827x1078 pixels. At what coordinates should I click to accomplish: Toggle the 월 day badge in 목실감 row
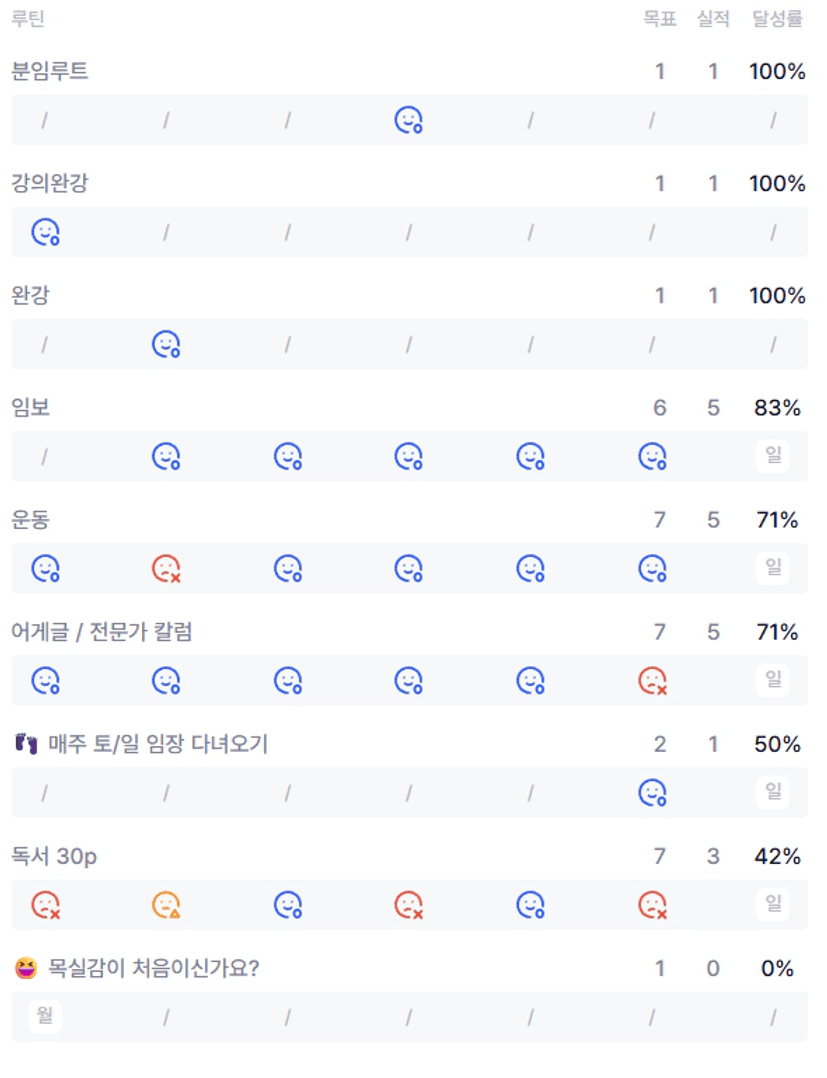click(45, 1017)
